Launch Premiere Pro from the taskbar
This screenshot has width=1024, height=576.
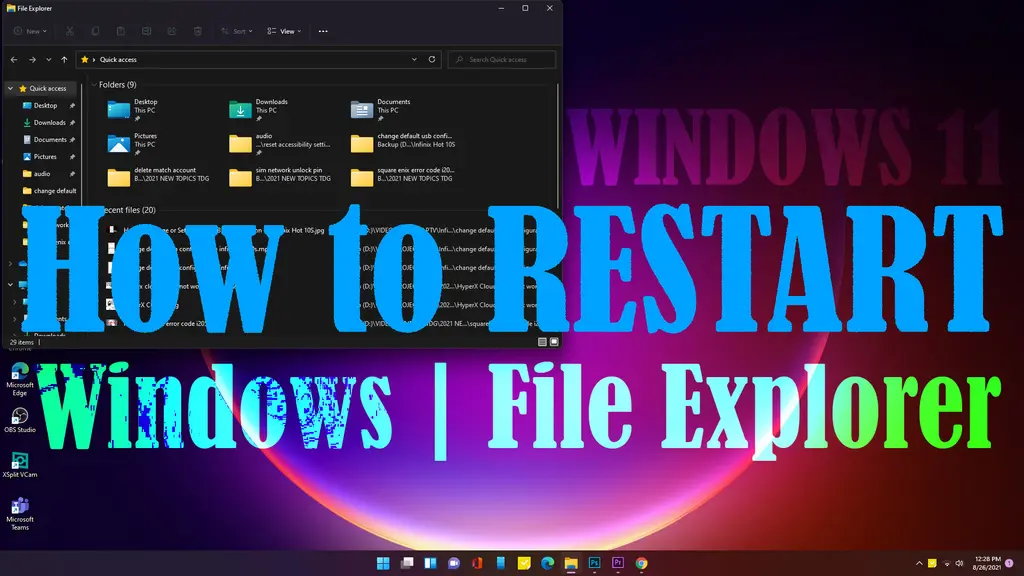[618, 563]
